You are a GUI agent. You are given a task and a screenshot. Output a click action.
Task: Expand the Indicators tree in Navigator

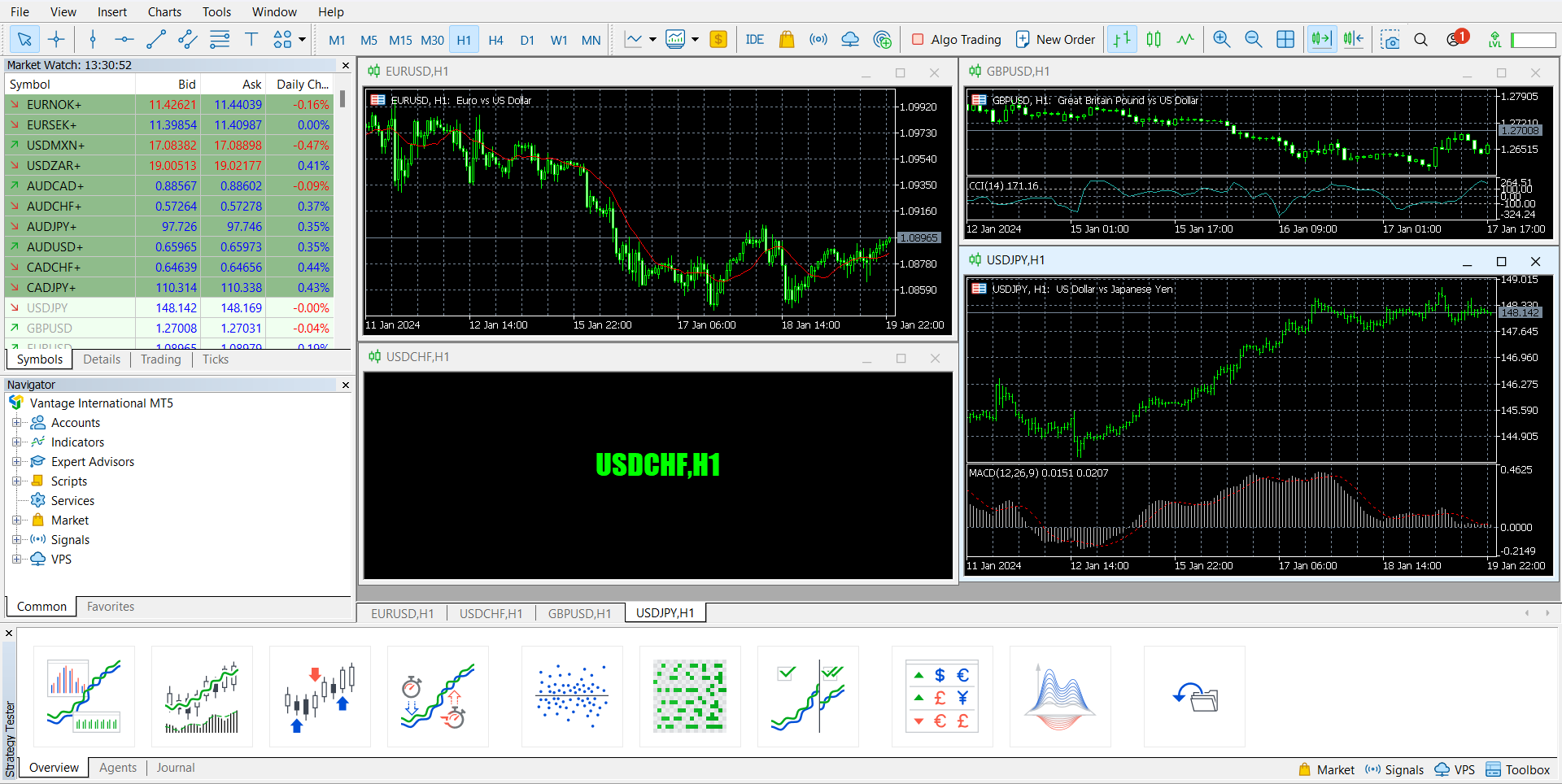tap(18, 442)
